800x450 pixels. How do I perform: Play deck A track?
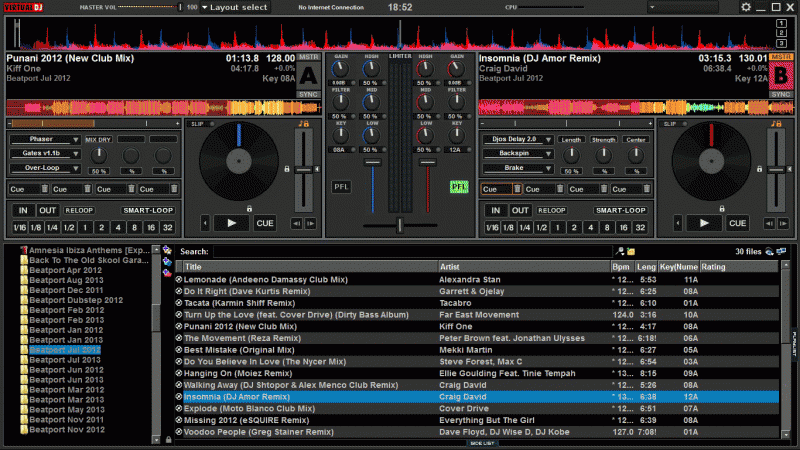click(232, 223)
